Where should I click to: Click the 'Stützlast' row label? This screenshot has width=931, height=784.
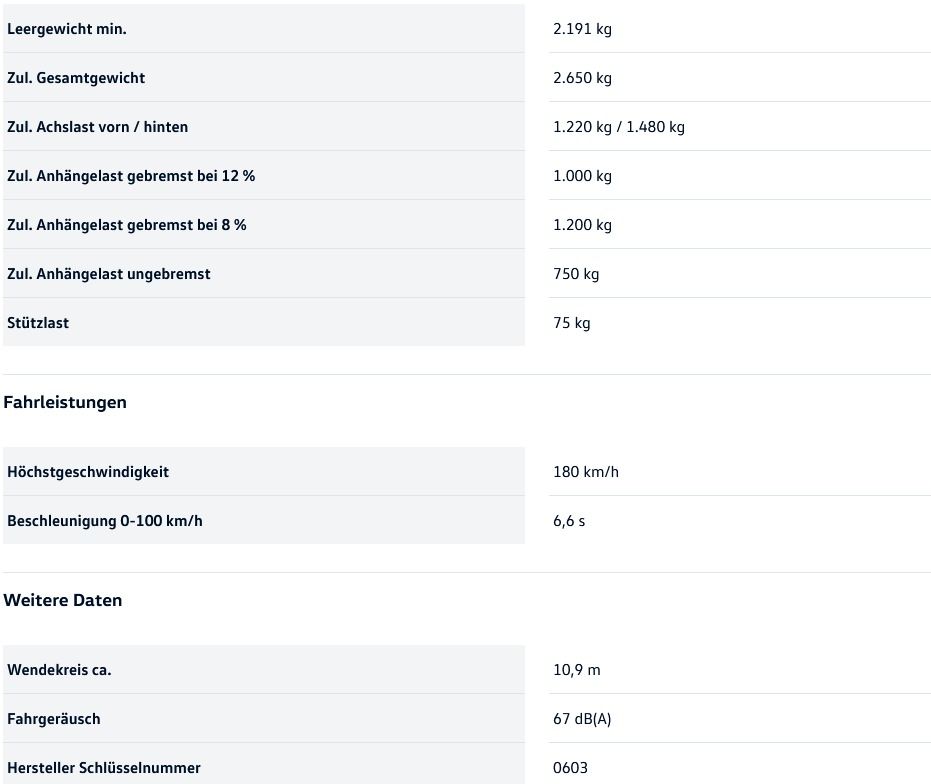point(38,323)
